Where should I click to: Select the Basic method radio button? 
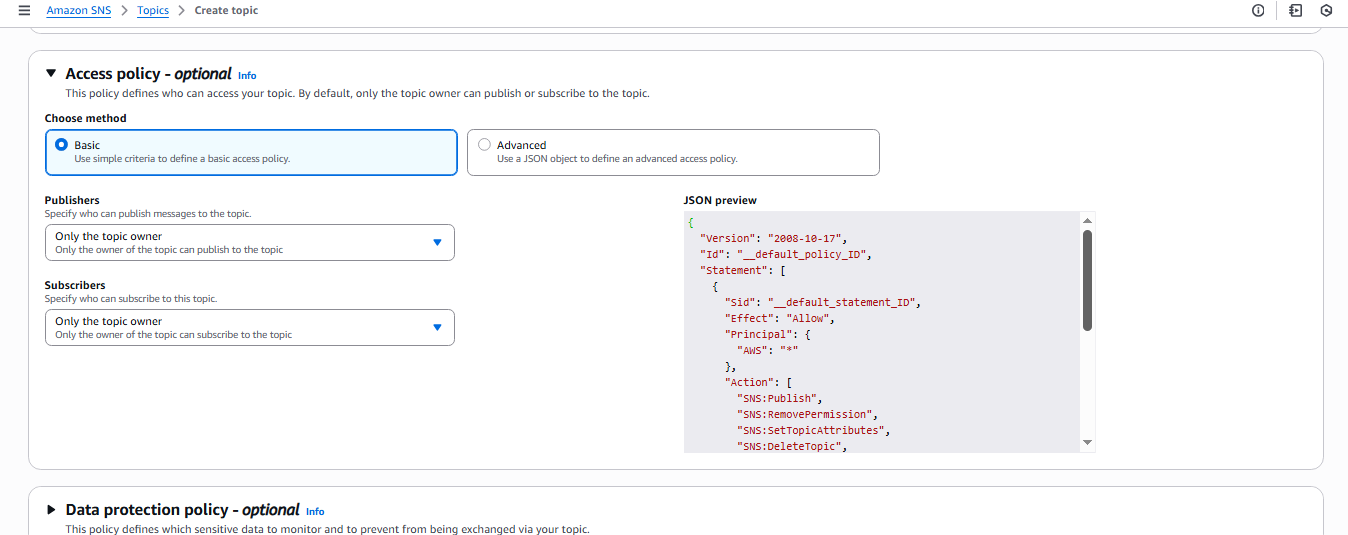pyautogui.click(x=61, y=144)
